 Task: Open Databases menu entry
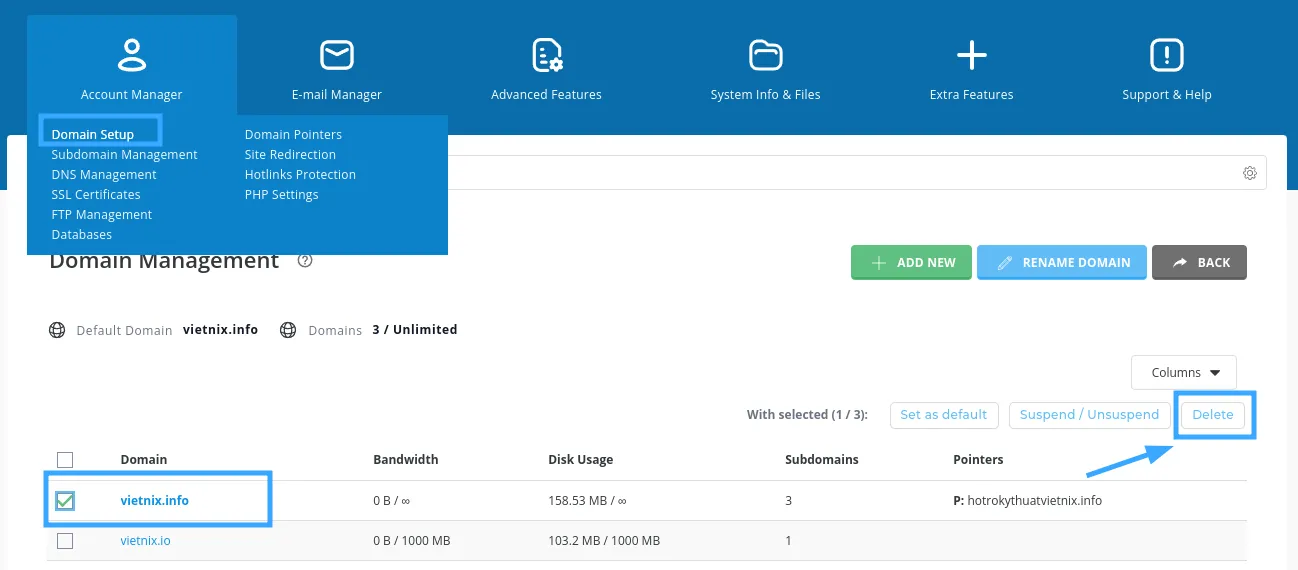pyautogui.click(x=82, y=234)
